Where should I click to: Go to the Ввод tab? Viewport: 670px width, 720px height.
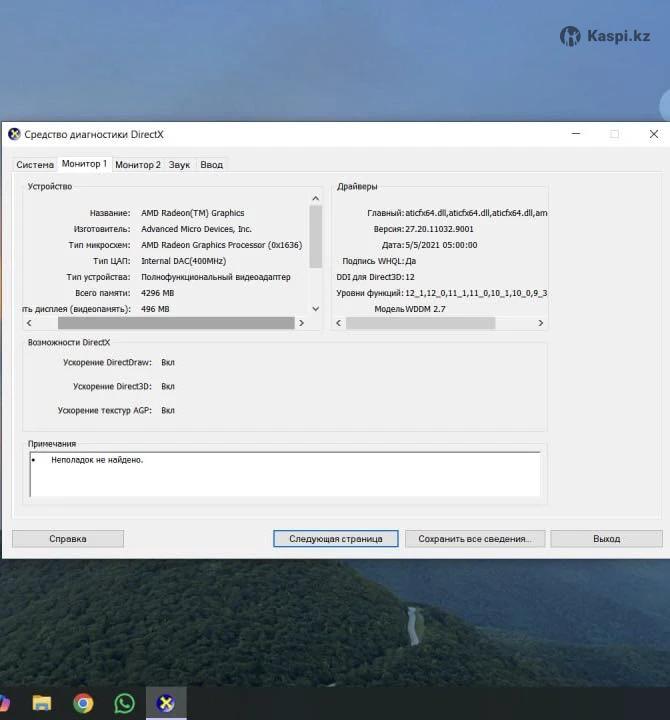[211, 164]
